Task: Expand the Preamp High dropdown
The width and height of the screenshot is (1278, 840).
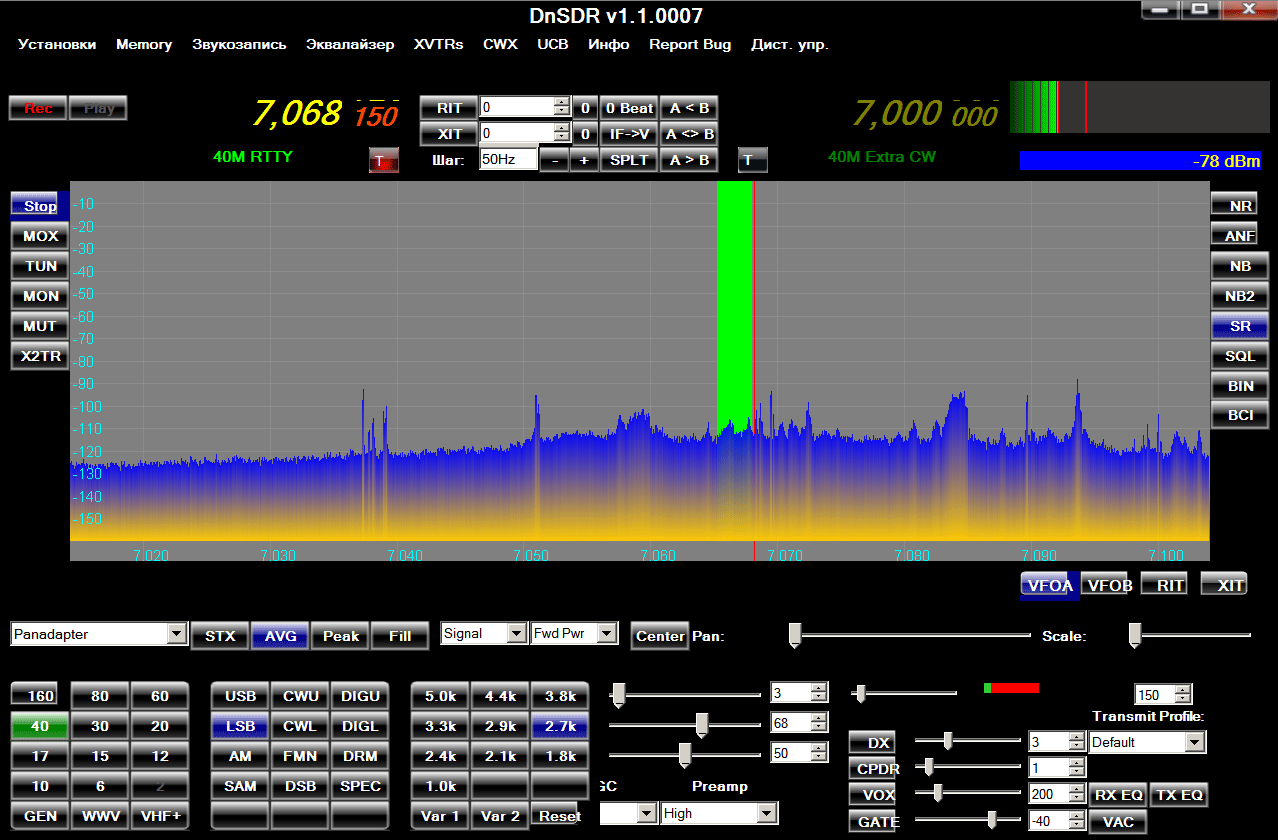Action: click(x=767, y=814)
